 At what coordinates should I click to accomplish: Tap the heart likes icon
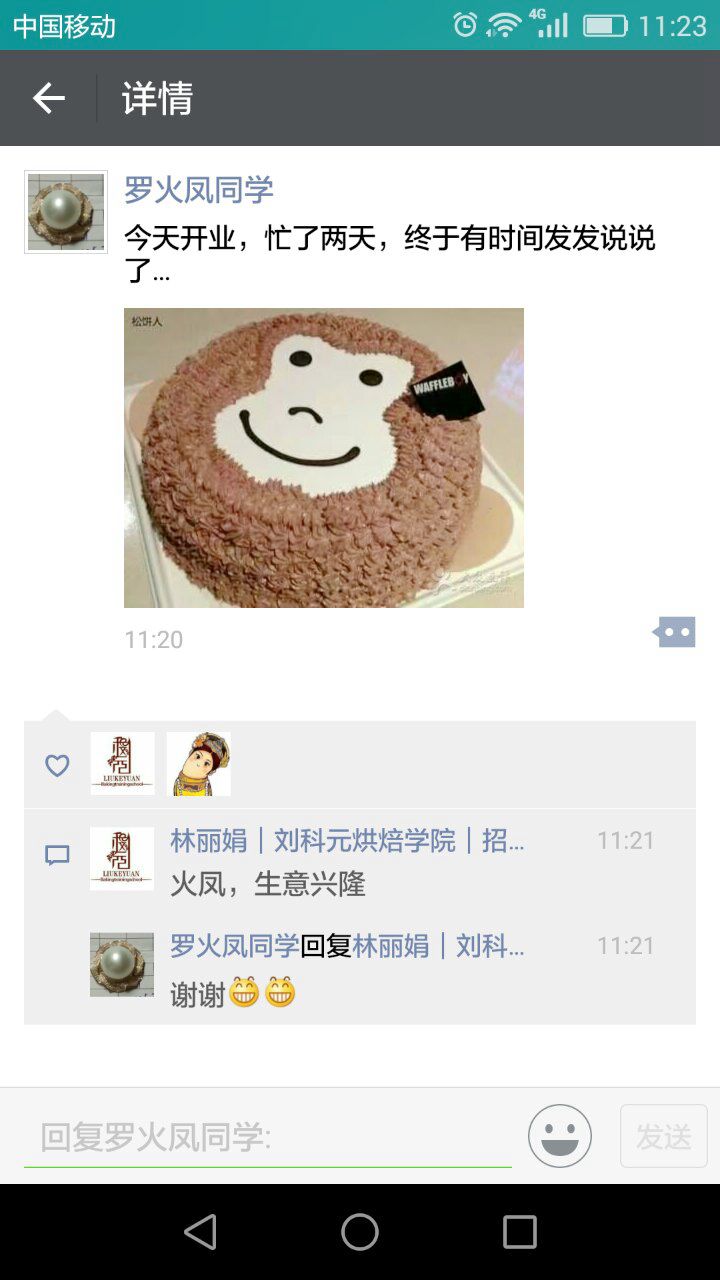tap(58, 765)
